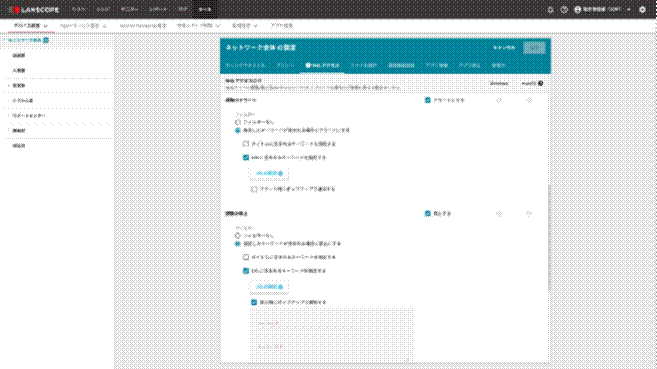The width and height of the screenshot is (657, 369).
Task: Switch to the first settings tab in dialog
Action: pos(245,65)
